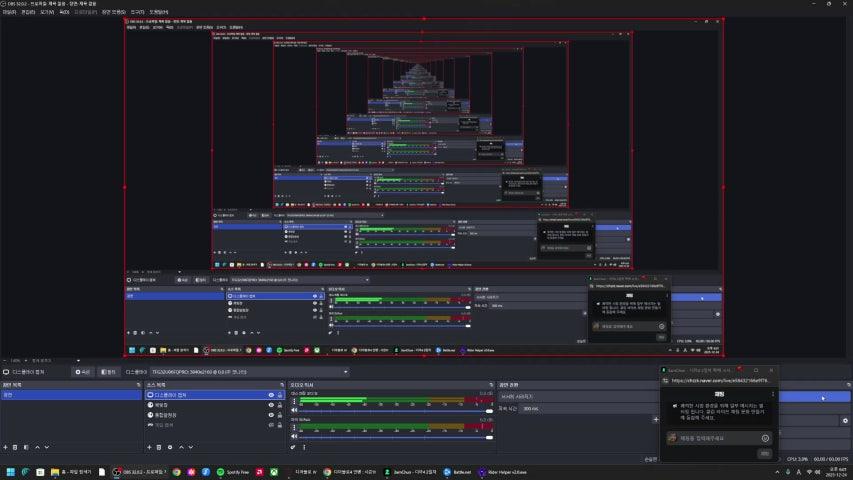Pop out the Sources dock panel icon
Screen dimensions: 853x480
click(x=282, y=385)
